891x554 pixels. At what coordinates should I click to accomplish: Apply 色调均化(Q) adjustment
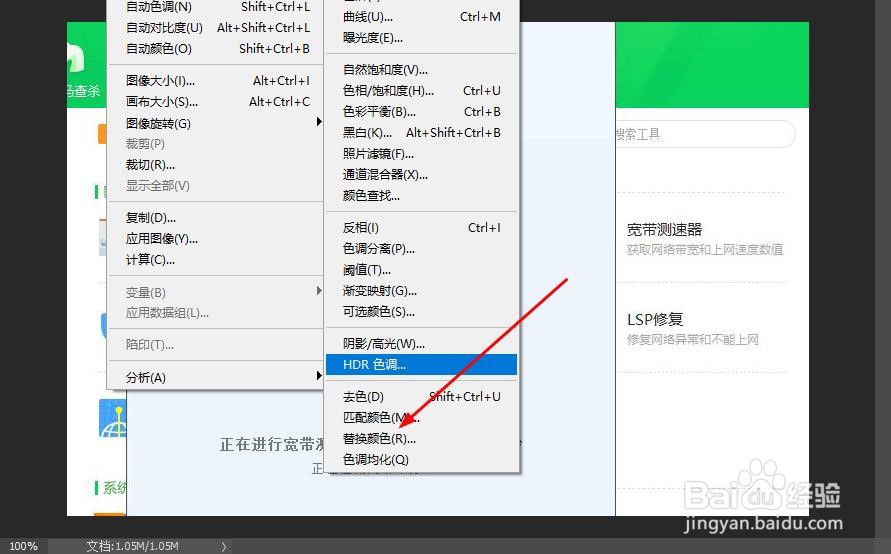coord(422,460)
